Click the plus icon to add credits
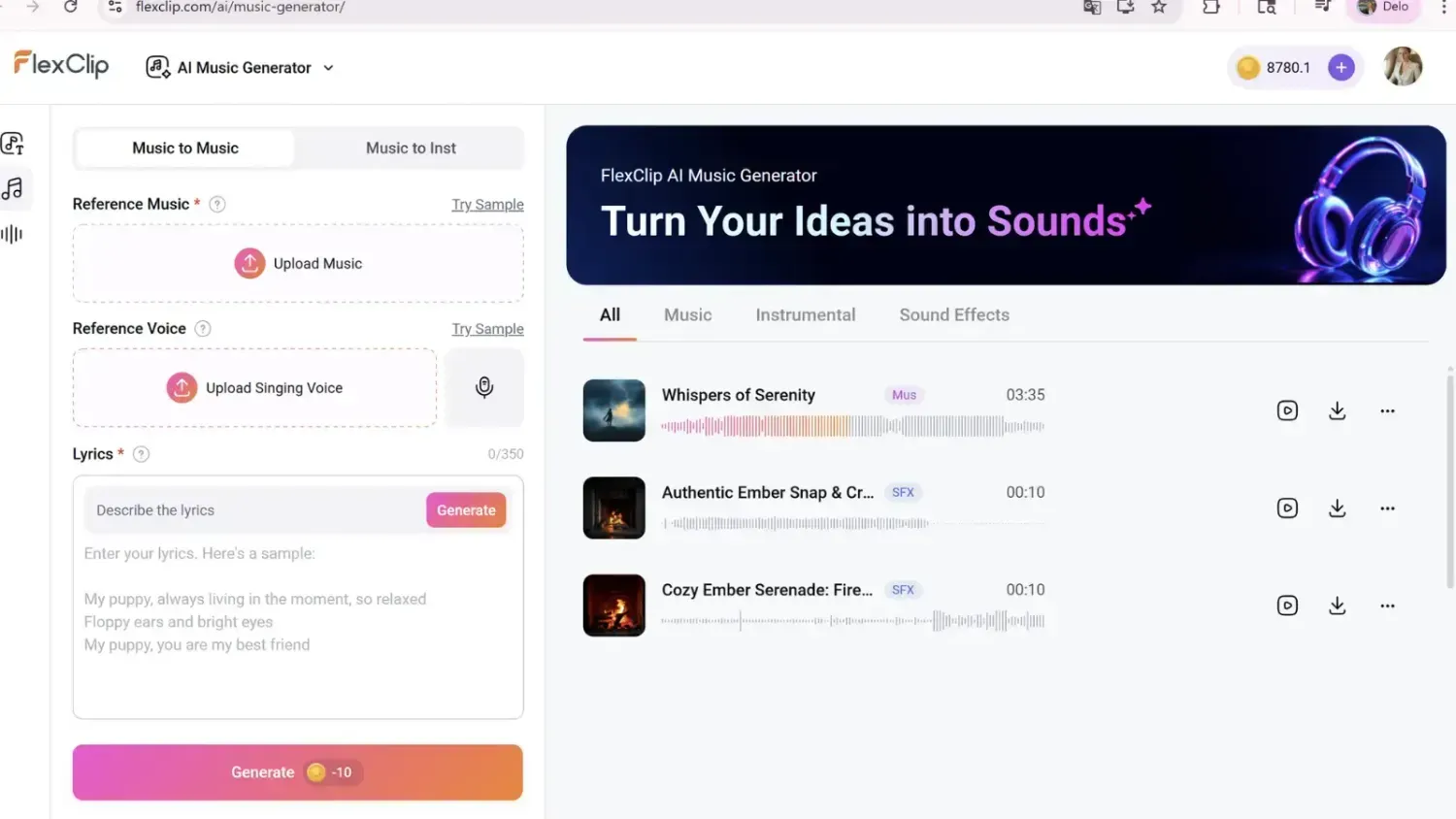The image size is (1456, 819). [x=1340, y=67]
